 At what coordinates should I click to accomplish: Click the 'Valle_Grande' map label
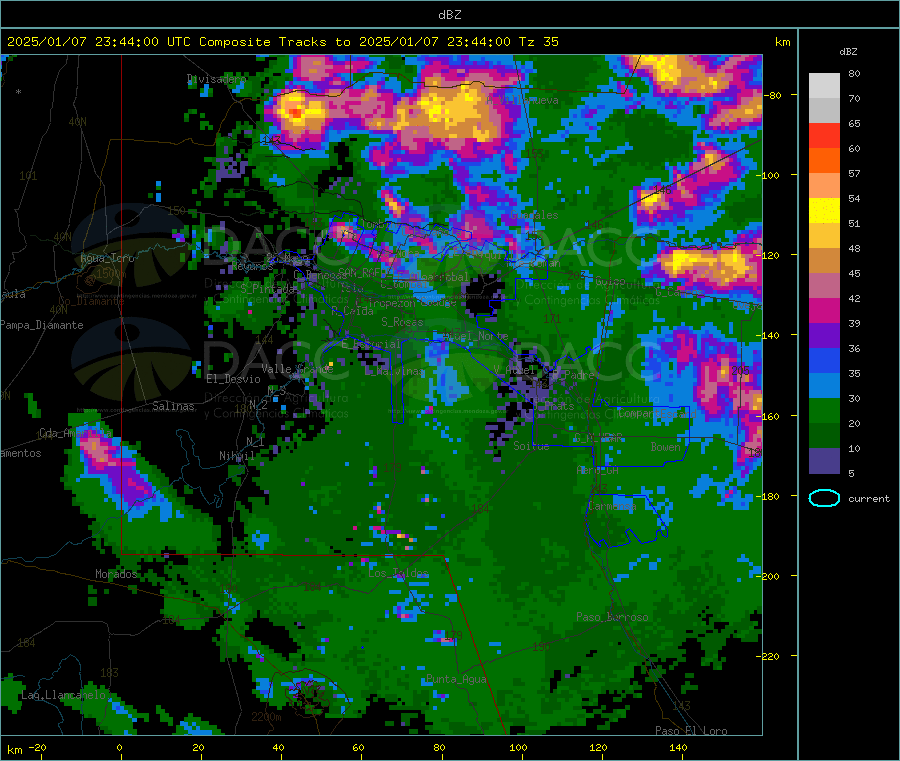pyautogui.click(x=297, y=368)
